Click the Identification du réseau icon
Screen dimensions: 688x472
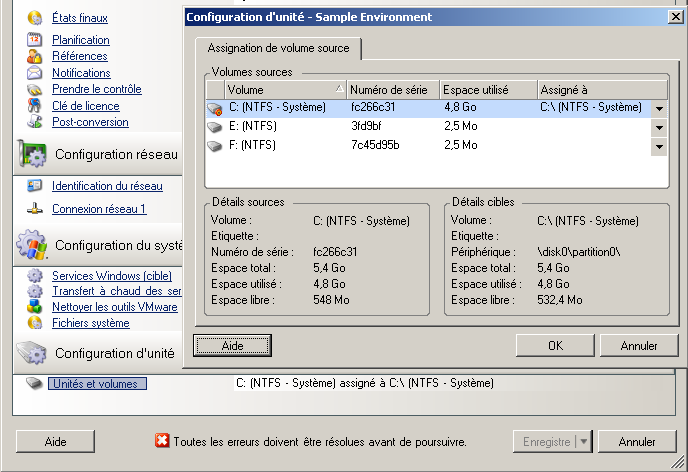(x=35, y=186)
